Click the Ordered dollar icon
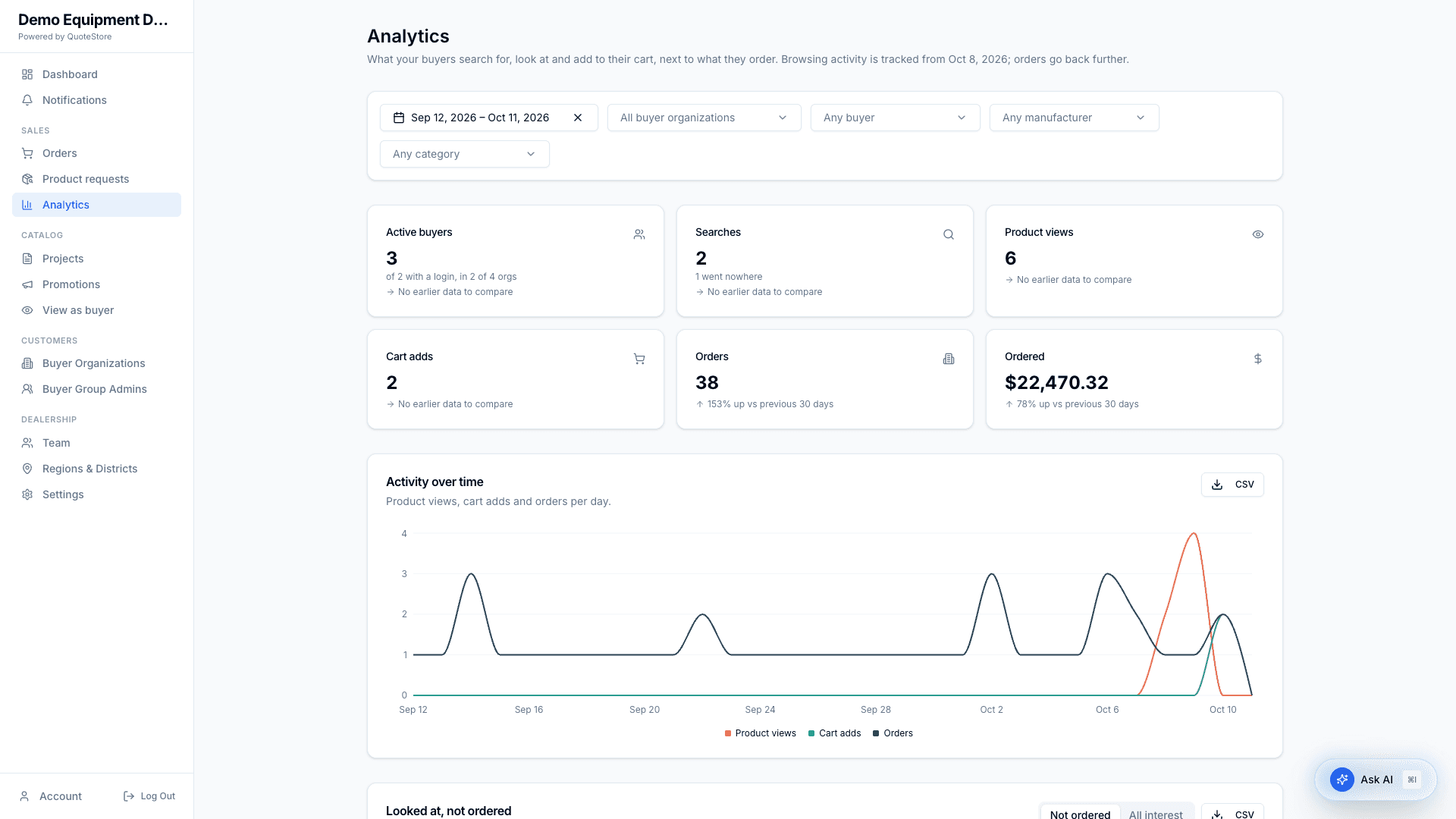Image resolution: width=1456 pixels, height=819 pixels. tap(1258, 359)
